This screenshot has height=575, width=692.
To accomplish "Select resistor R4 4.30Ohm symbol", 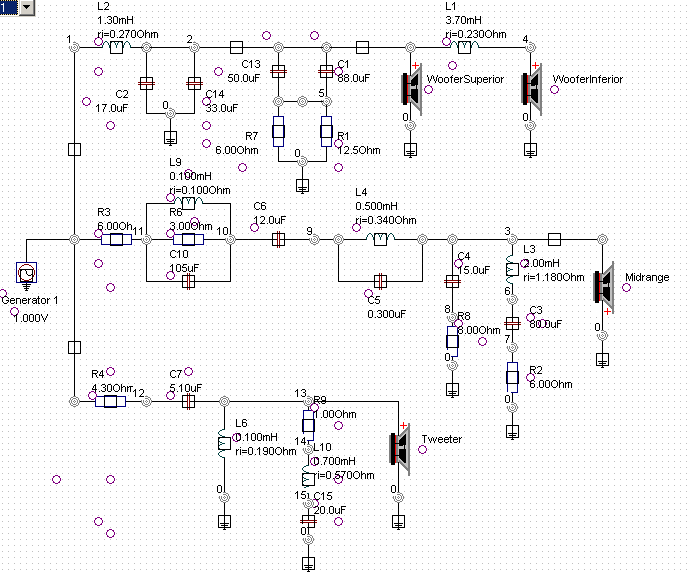I will point(110,402).
